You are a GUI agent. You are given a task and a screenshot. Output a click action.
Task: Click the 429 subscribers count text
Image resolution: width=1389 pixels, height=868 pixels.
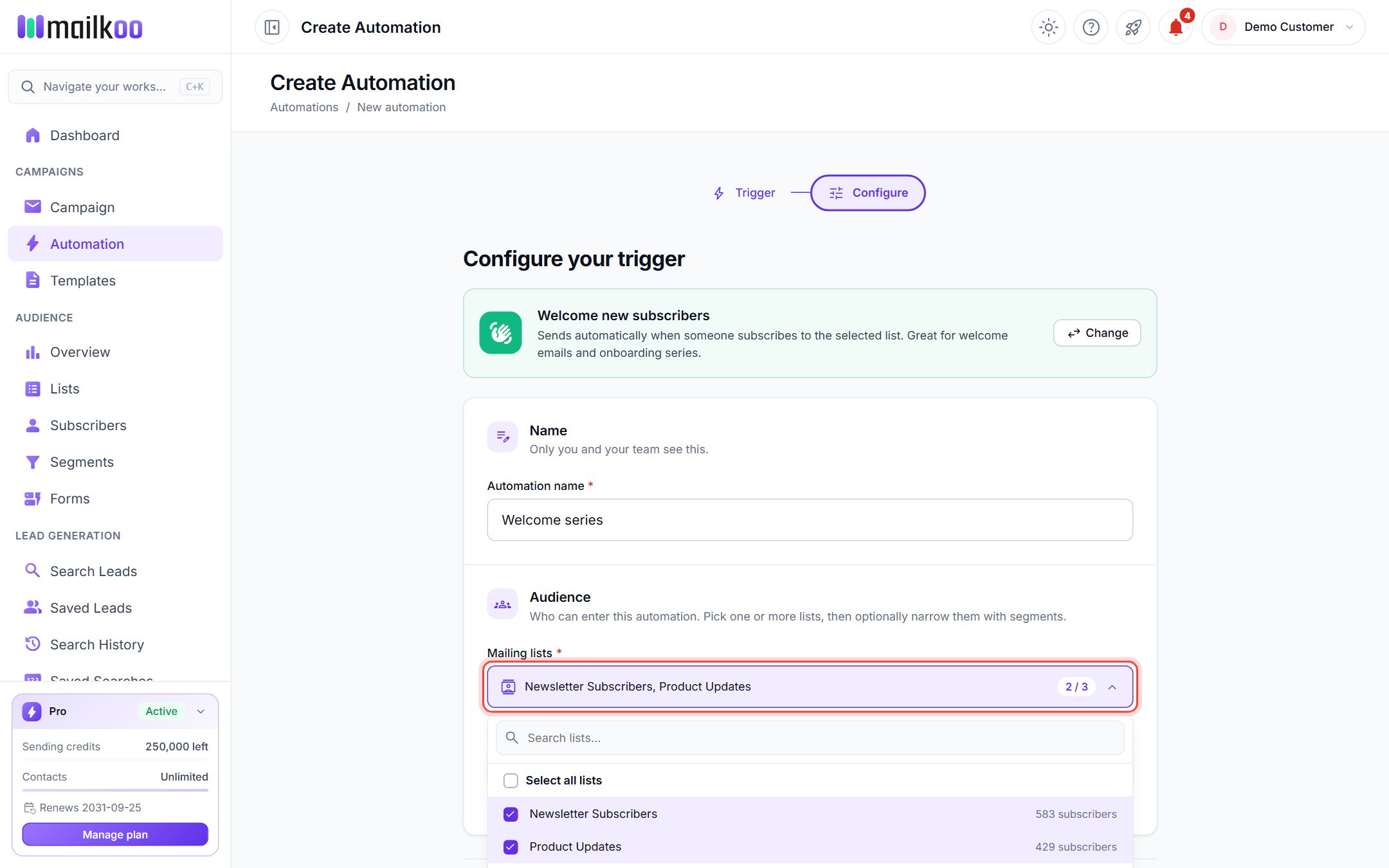point(1076,847)
